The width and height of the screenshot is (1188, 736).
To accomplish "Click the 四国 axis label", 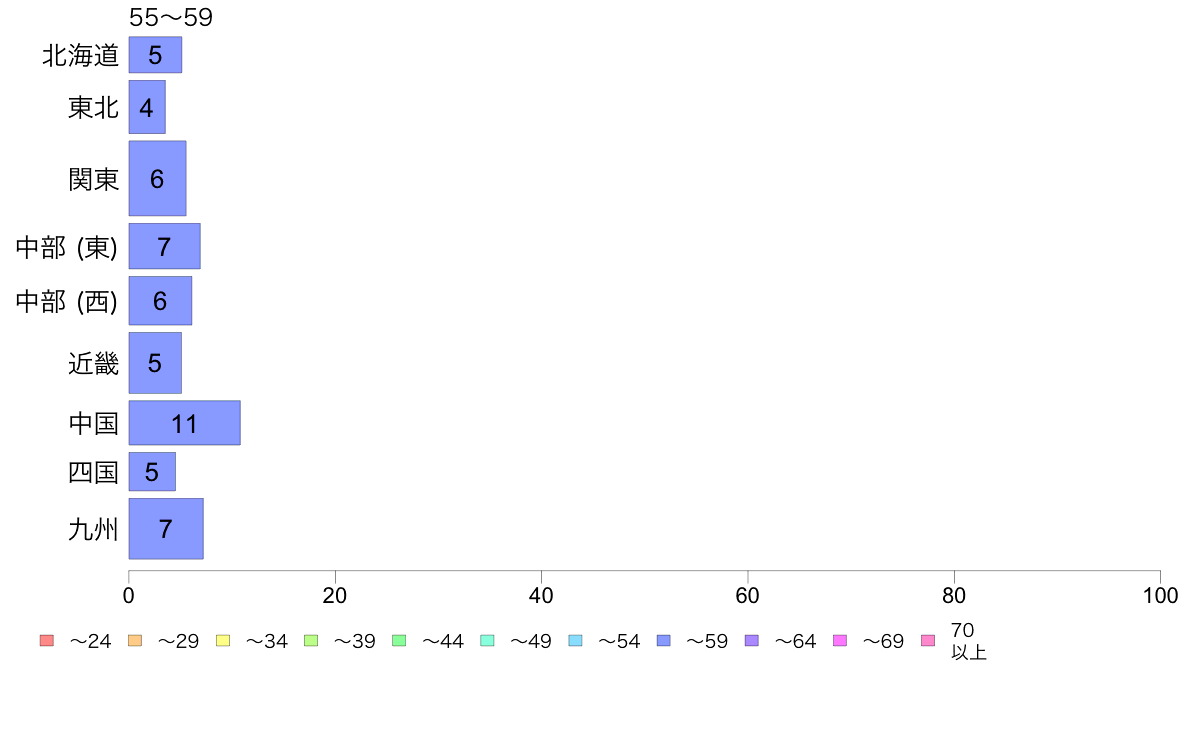I will (94, 472).
